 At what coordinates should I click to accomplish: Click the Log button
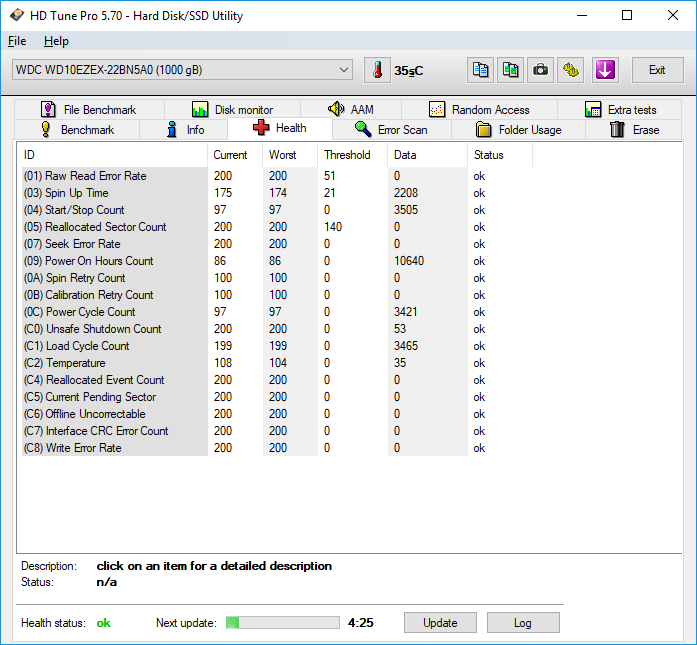pyautogui.click(x=523, y=622)
